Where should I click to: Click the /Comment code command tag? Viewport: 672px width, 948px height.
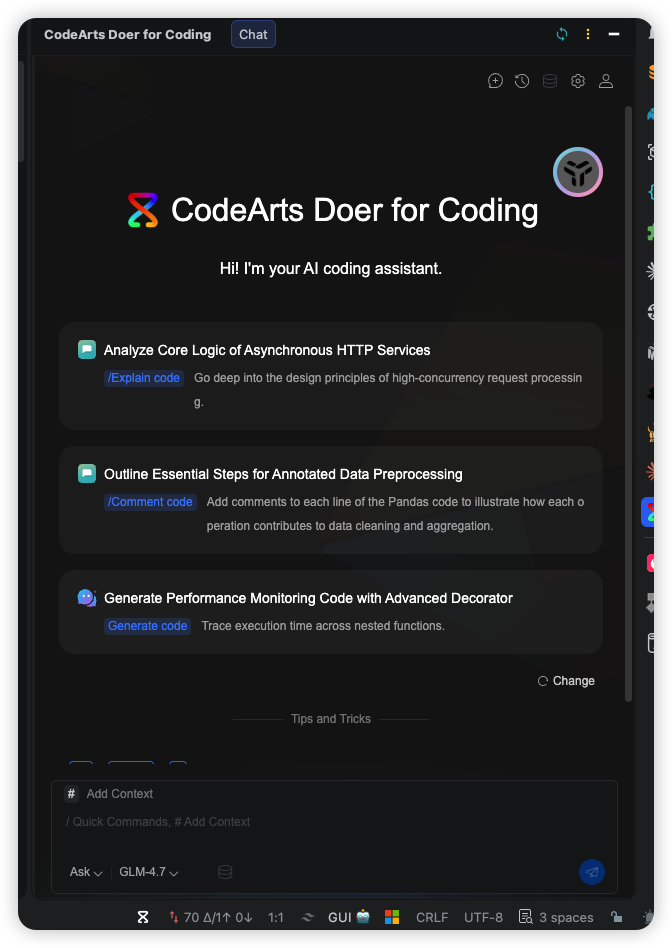click(150, 502)
